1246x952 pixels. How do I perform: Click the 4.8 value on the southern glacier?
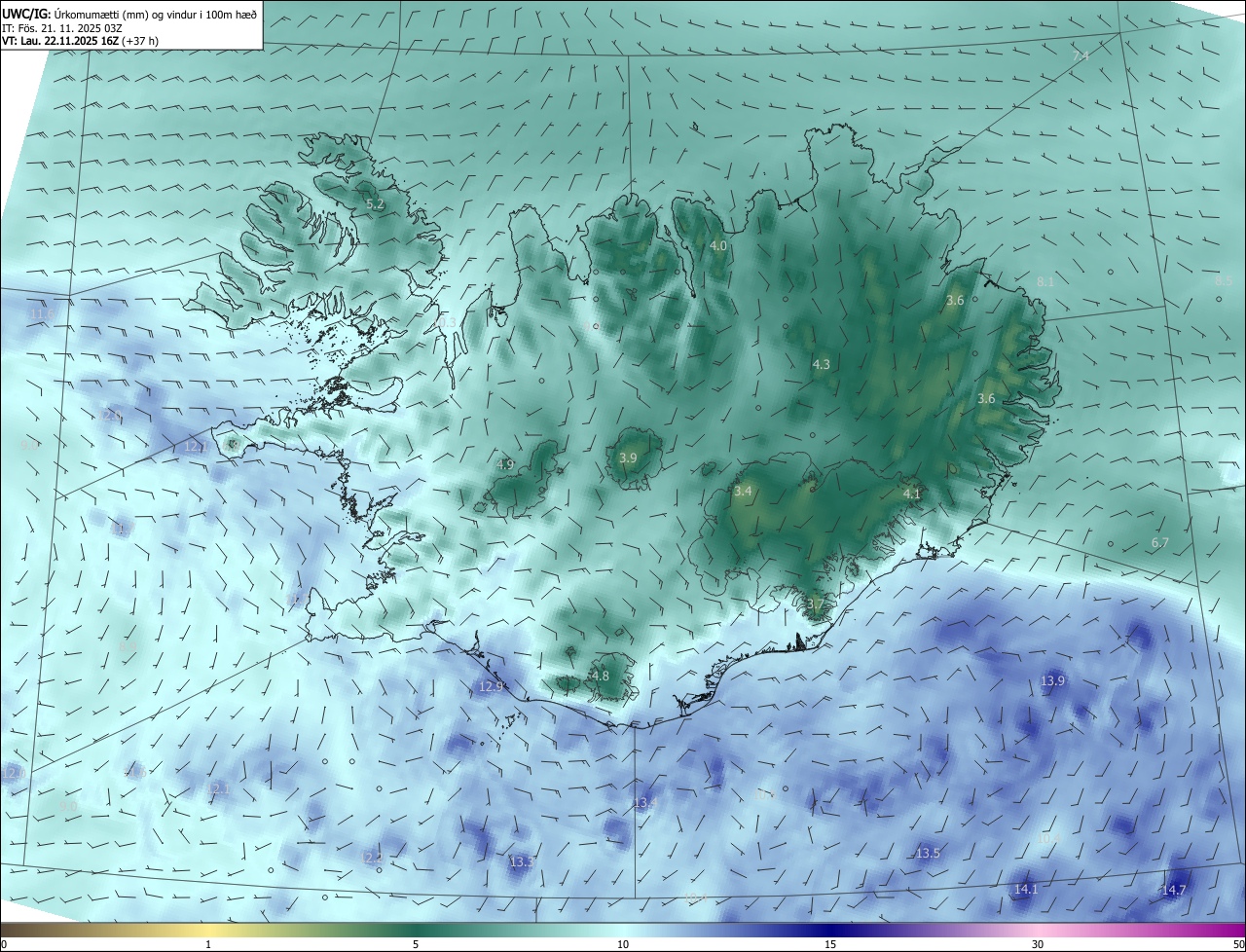600,676
